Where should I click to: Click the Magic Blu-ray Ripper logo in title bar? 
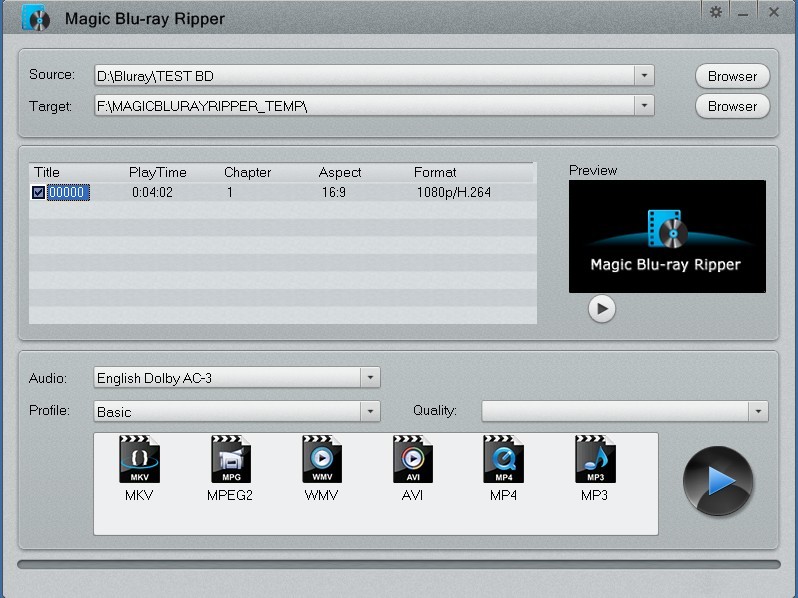(36, 18)
